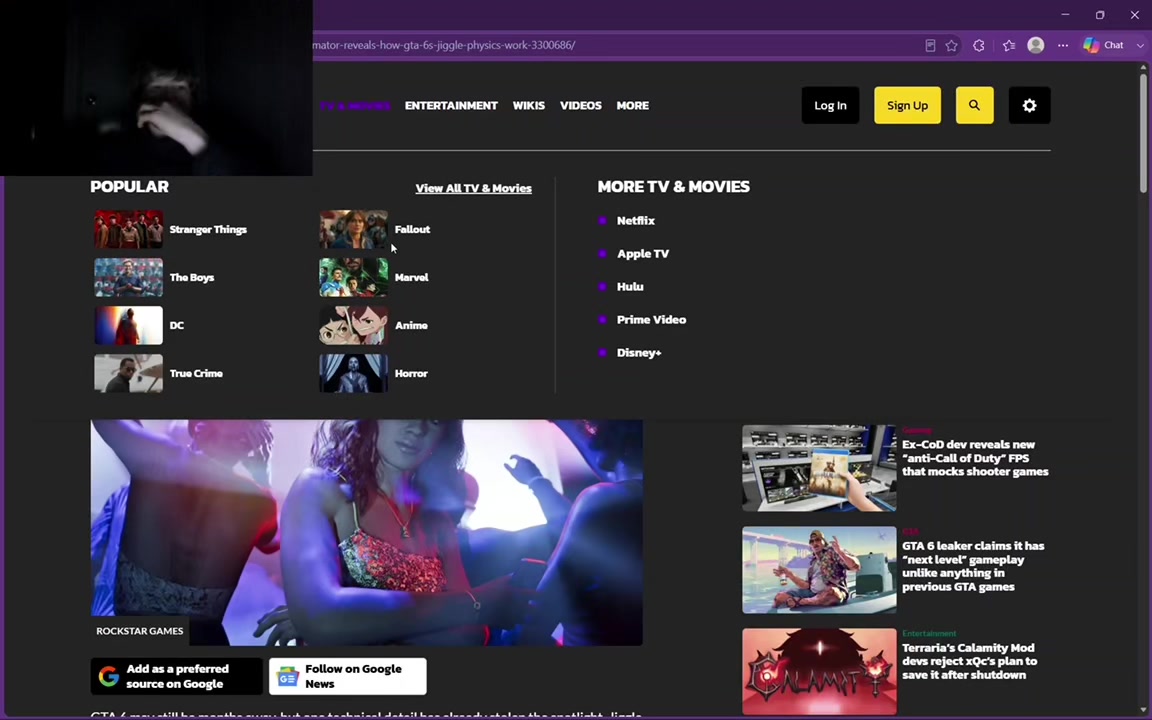This screenshot has height=720, width=1152.
Task: Click the Marvel text link
Action: pos(411,277)
